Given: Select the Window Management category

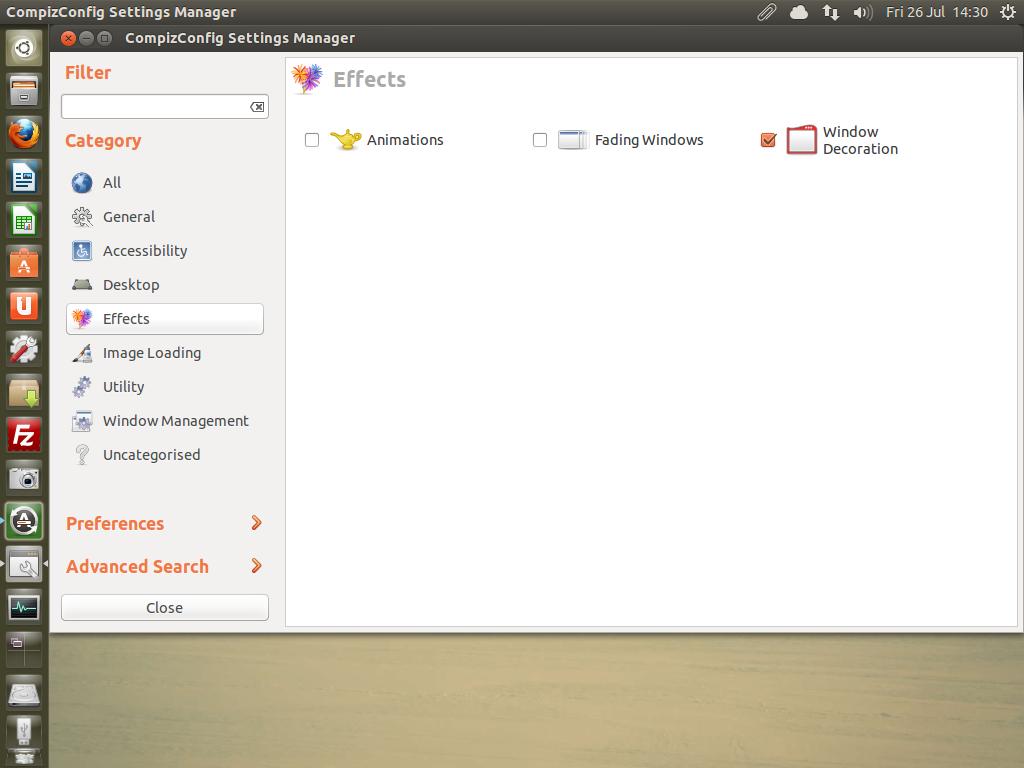Looking at the screenshot, I should (175, 421).
